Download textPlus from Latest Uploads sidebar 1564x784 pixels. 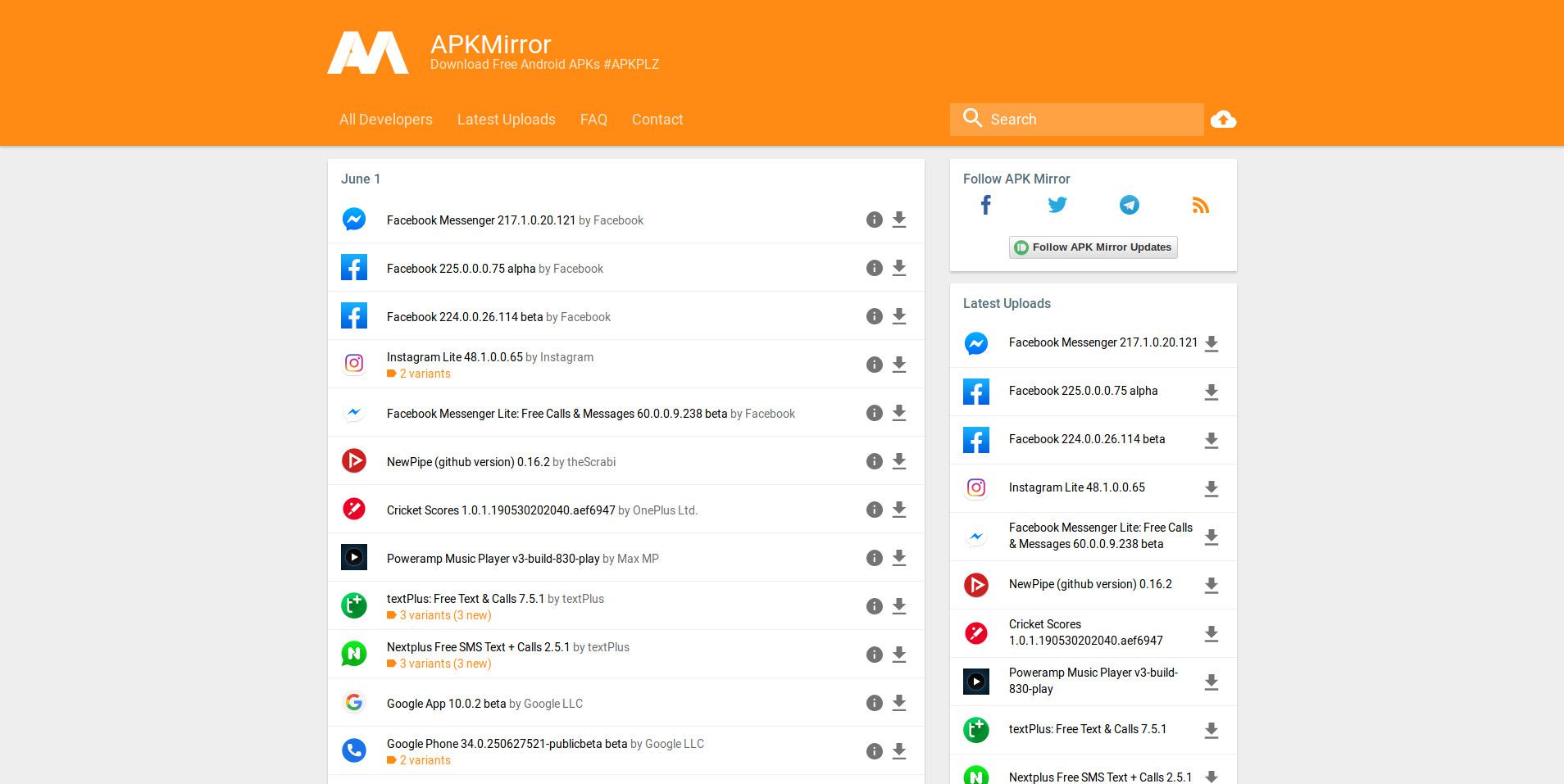[1212, 731]
